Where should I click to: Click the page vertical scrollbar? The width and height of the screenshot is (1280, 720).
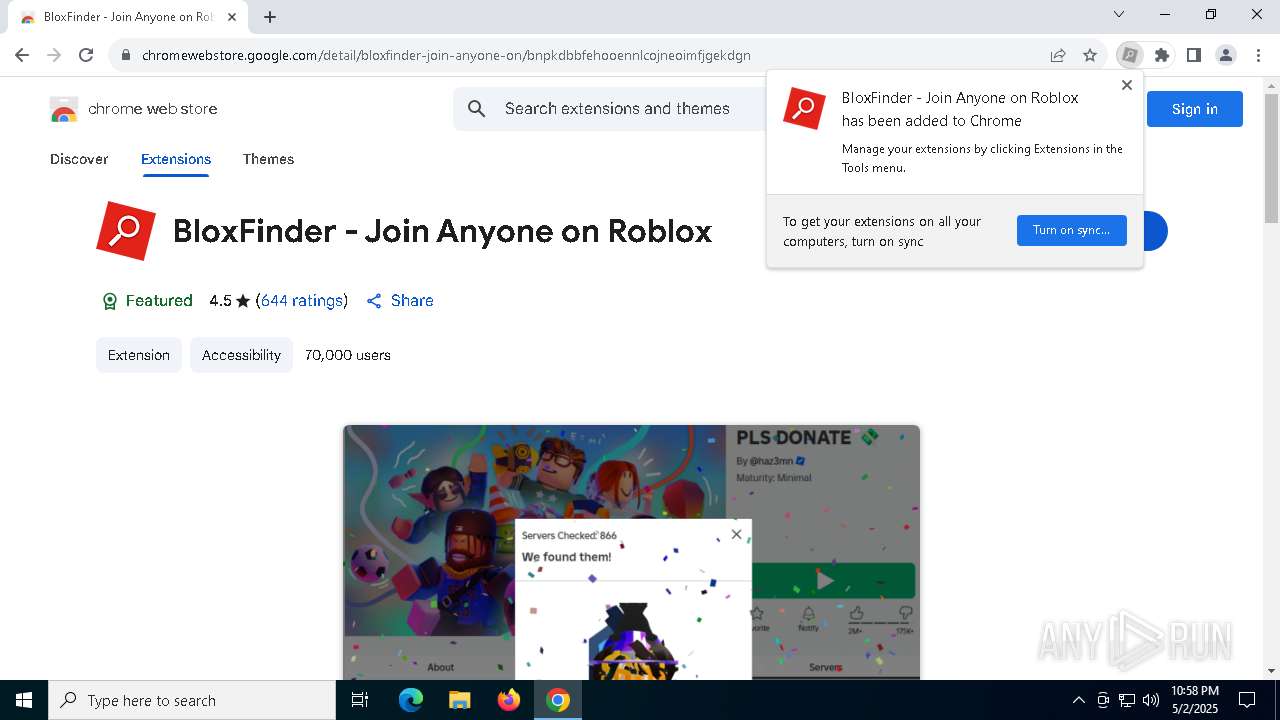(x=1271, y=158)
